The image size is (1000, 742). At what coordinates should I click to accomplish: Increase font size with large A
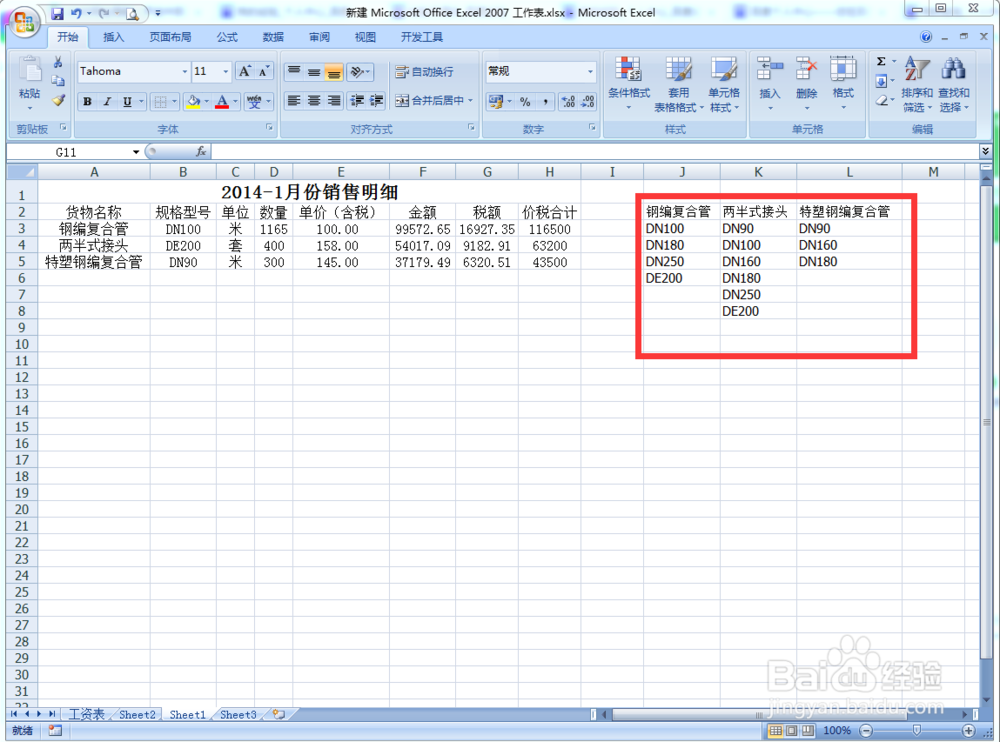(245, 71)
